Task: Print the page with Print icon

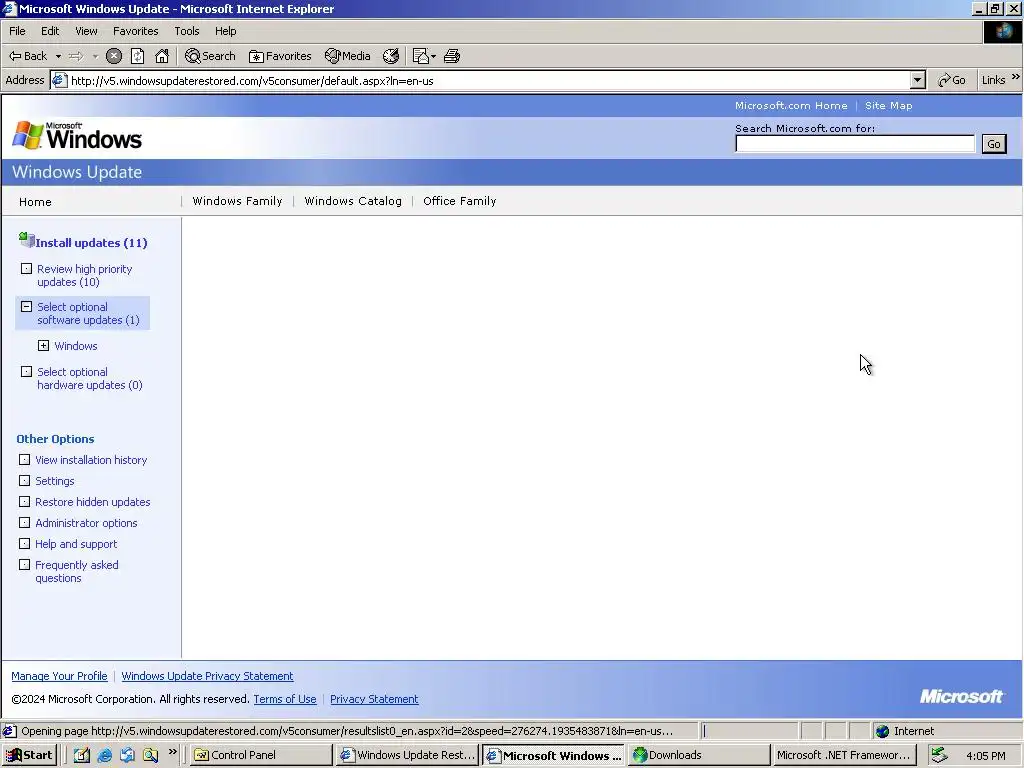Action: pyautogui.click(x=452, y=56)
